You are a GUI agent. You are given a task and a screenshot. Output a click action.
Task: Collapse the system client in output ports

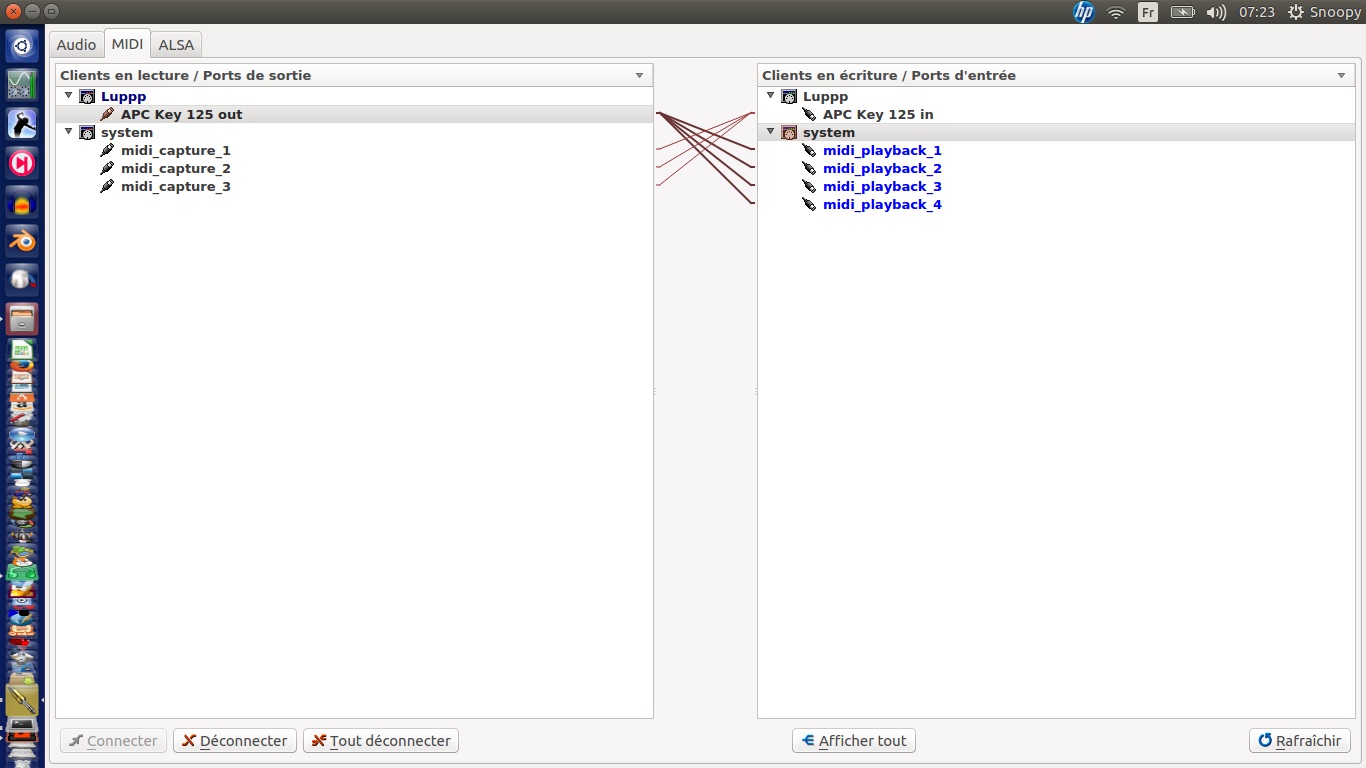pos(68,132)
